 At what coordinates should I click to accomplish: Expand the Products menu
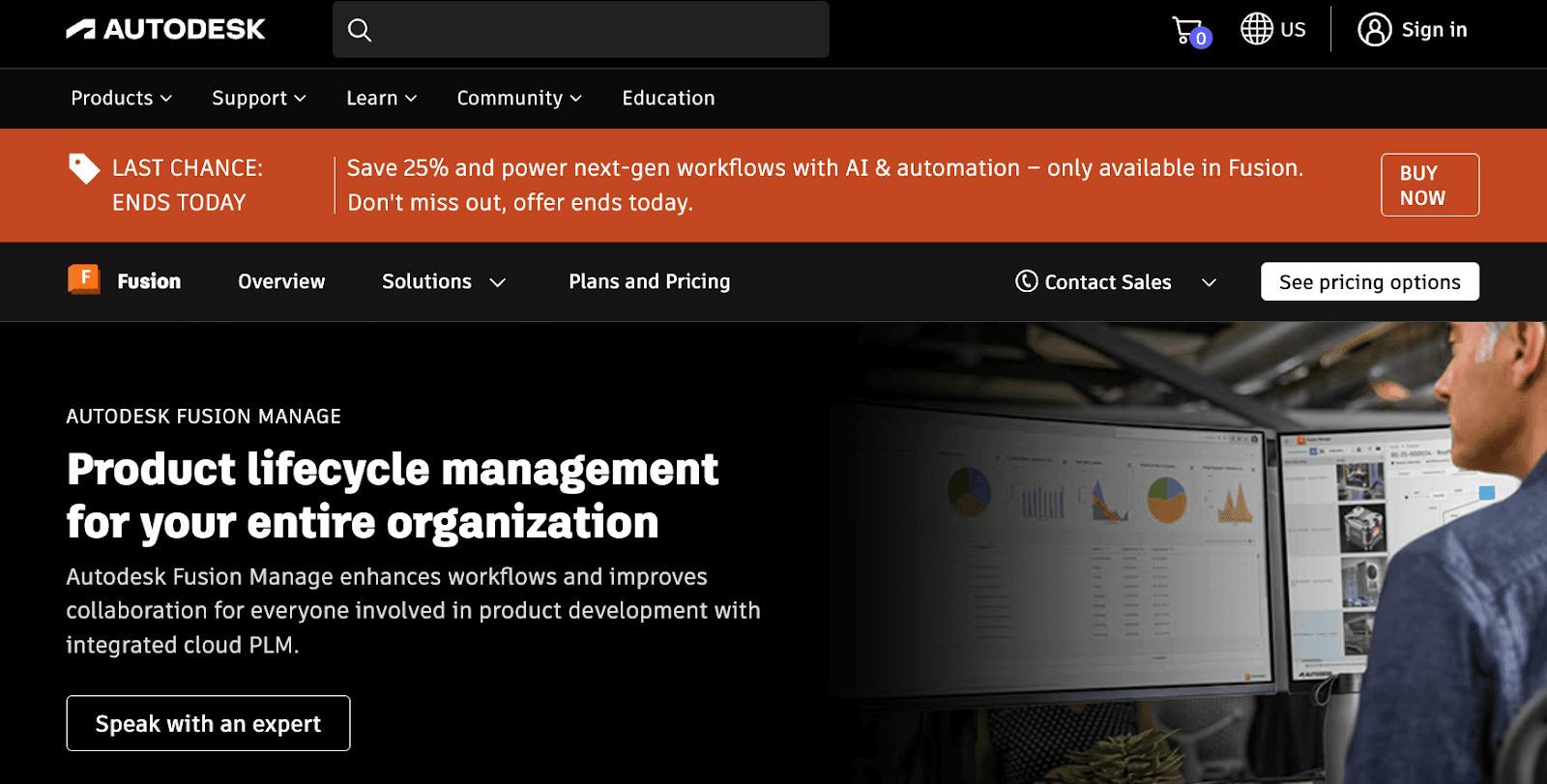[x=122, y=98]
